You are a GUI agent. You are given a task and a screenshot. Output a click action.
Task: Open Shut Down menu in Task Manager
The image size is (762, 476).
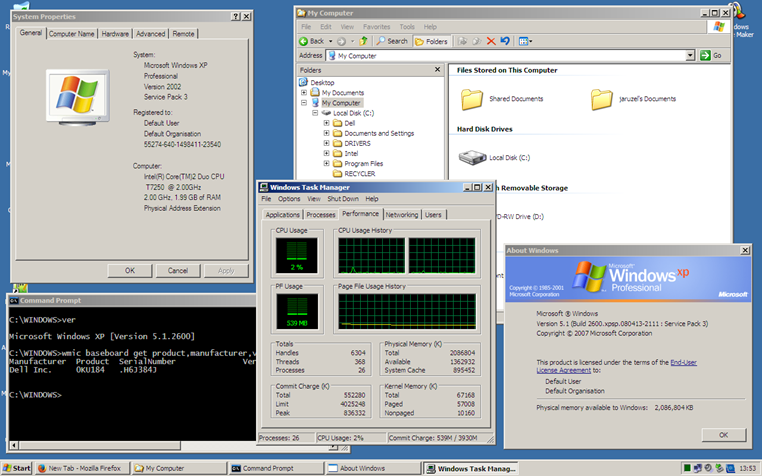[343, 199]
